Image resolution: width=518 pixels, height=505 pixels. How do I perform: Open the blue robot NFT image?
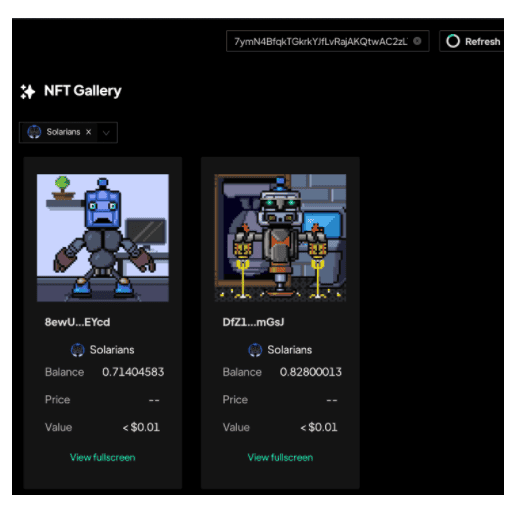click(103, 238)
